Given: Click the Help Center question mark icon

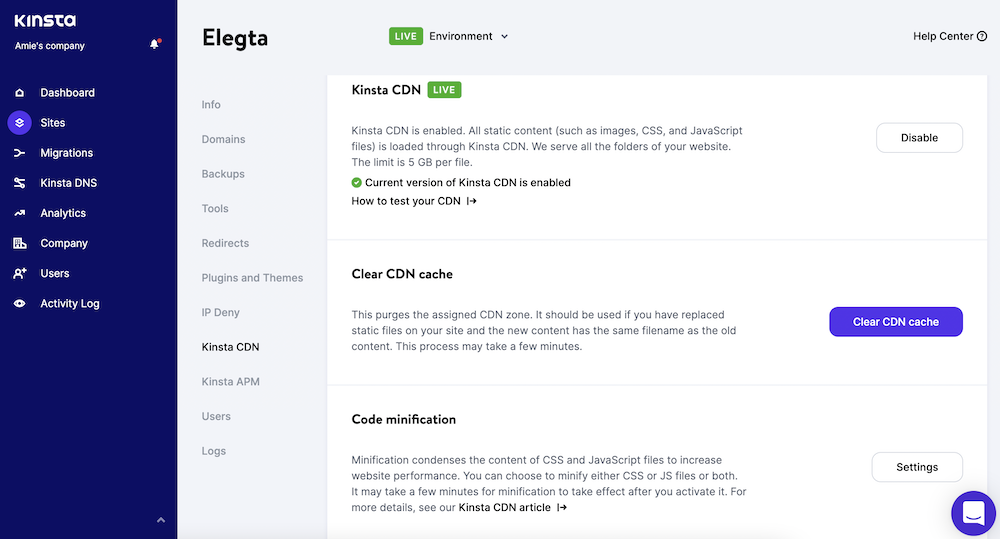Looking at the screenshot, I should [982, 36].
